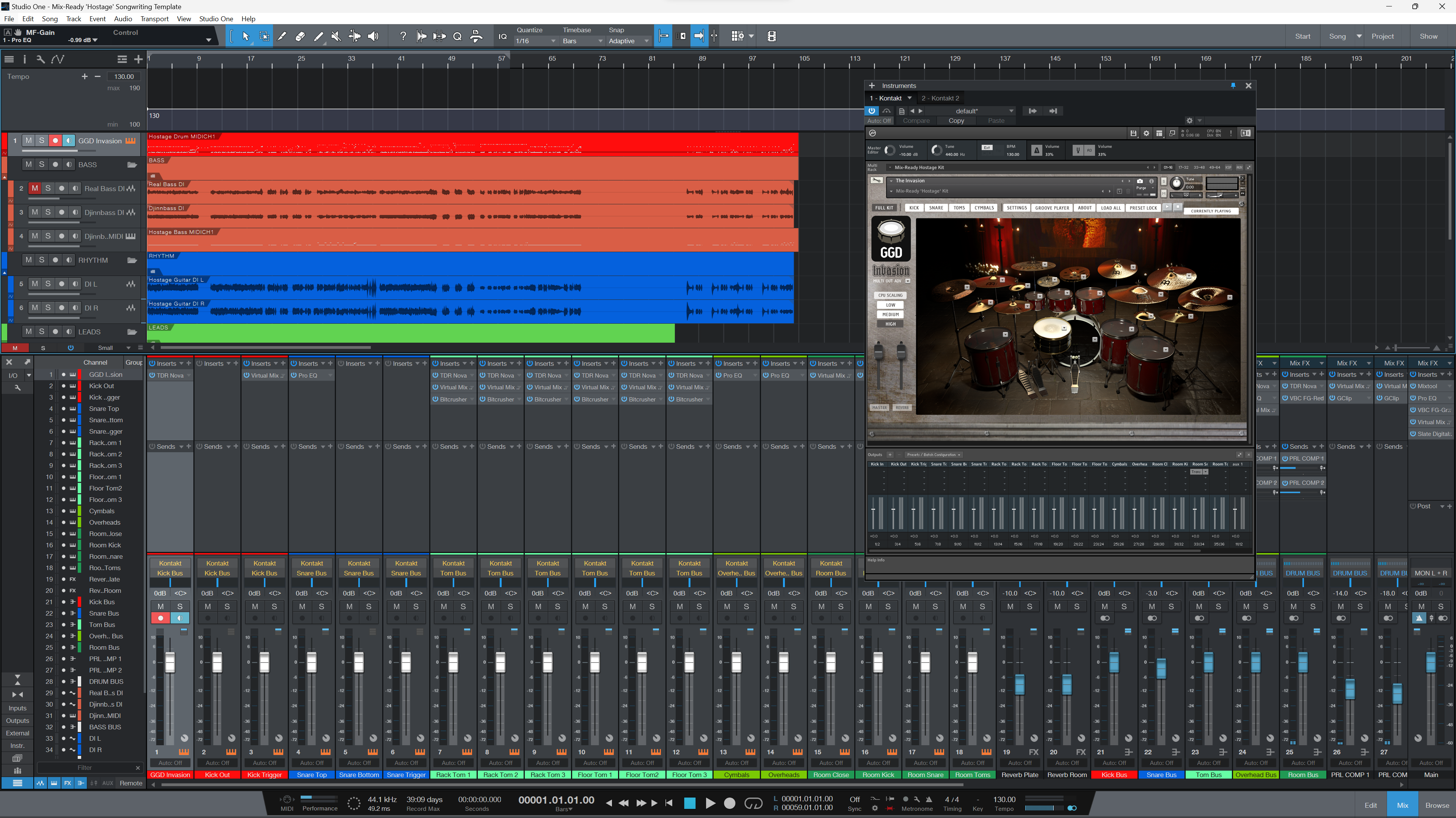Expand the Timebase Bars dropdown
Image resolution: width=1456 pixels, height=818 pixels.
pos(582,41)
